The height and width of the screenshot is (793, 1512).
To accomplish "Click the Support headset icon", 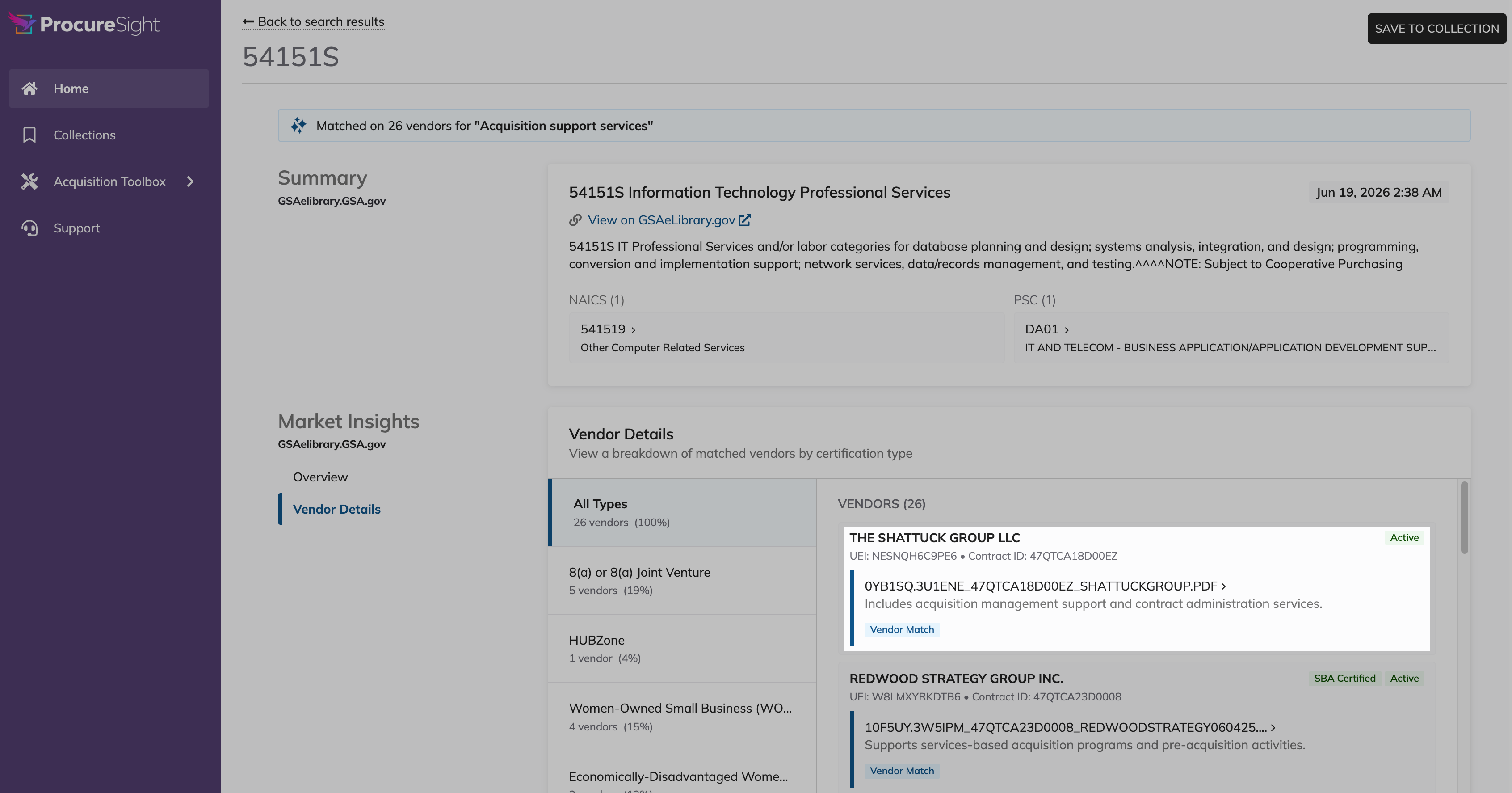I will 29,228.
